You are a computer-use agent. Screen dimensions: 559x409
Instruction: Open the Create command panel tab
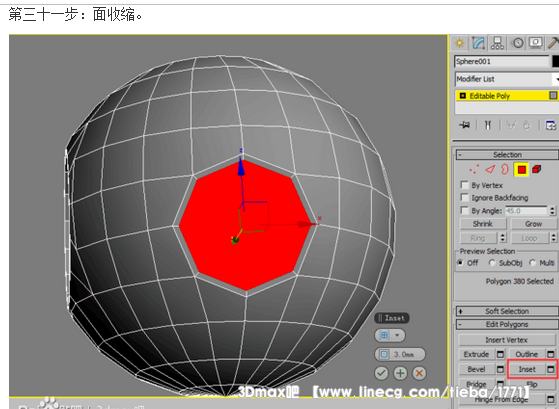tap(460, 43)
